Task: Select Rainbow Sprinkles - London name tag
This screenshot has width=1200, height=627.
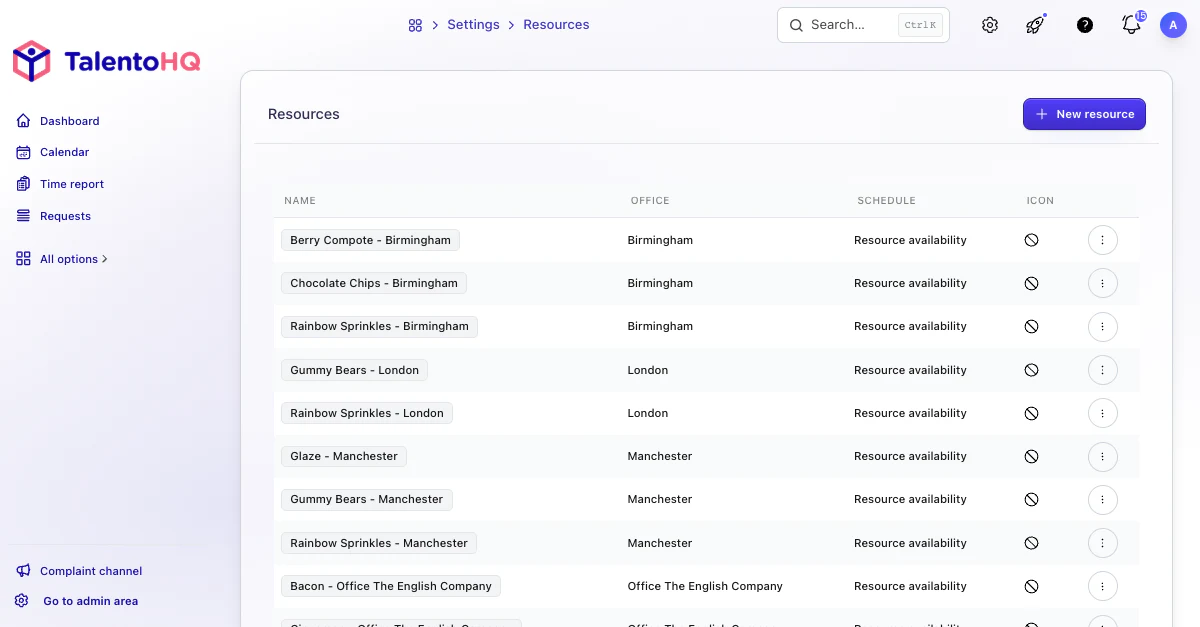Action: click(x=367, y=413)
